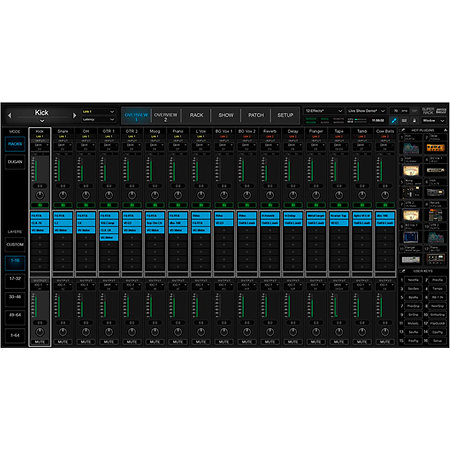Collapse the Hot Plugins panel arrow

[445, 130]
